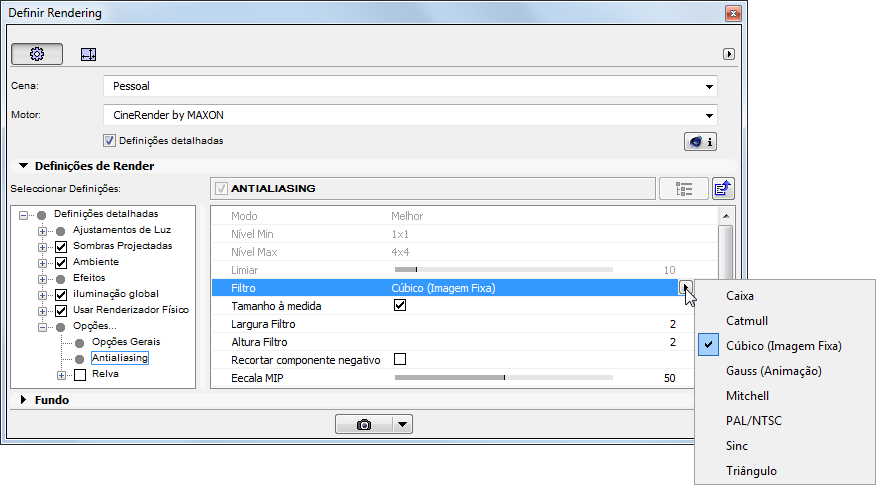Image resolution: width=876 pixels, height=485 pixels.
Task: Click the import settings icon with blue arrow
Action: pos(723,189)
